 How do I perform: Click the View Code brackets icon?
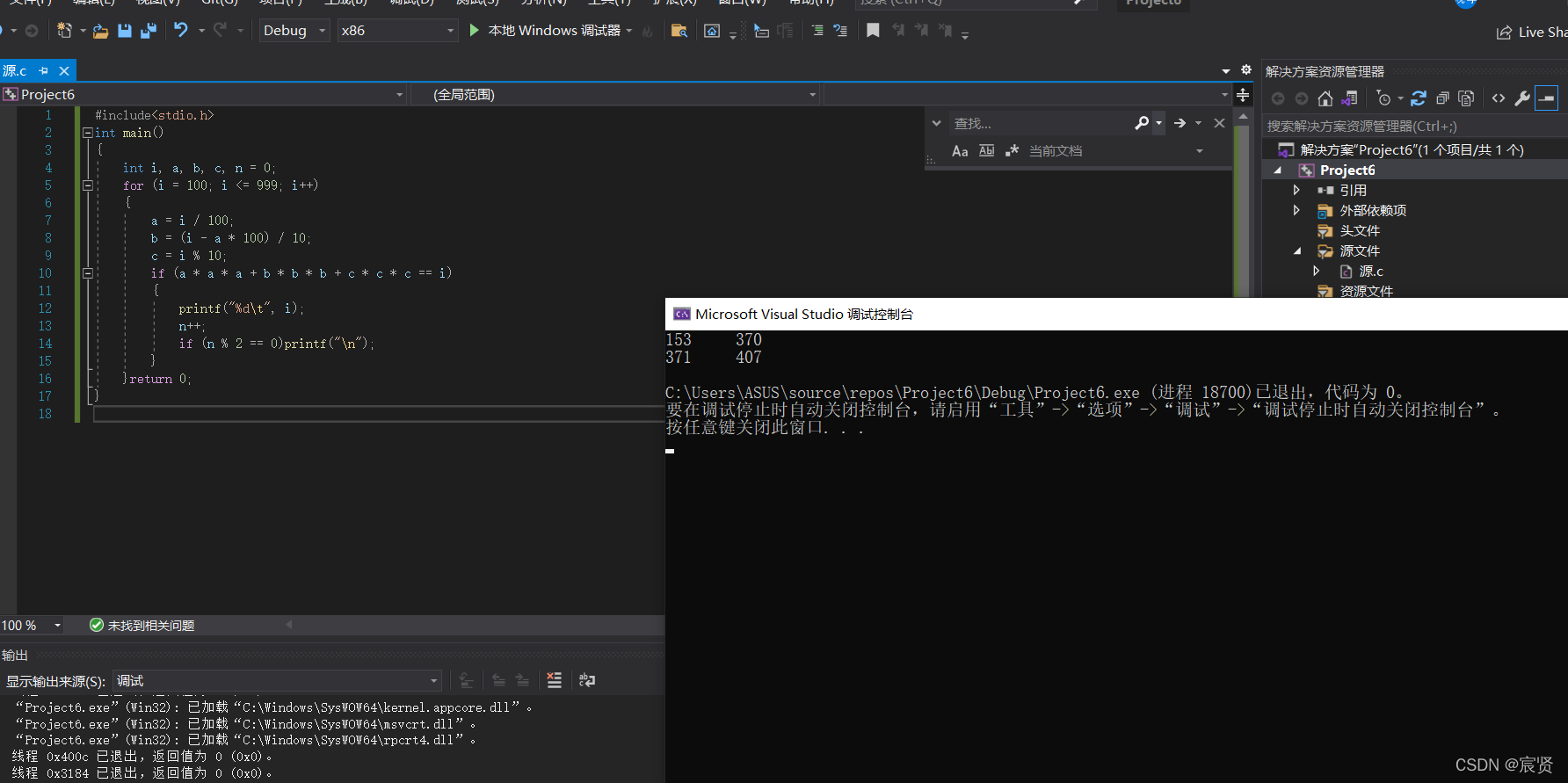tap(1499, 98)
